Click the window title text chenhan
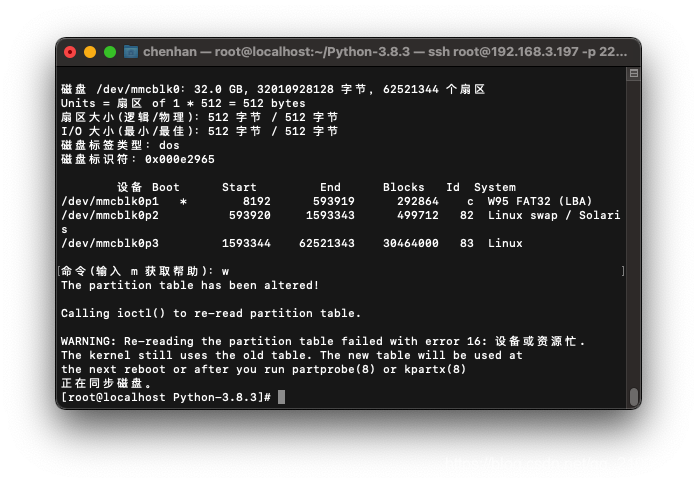 [x=170, y=52]
